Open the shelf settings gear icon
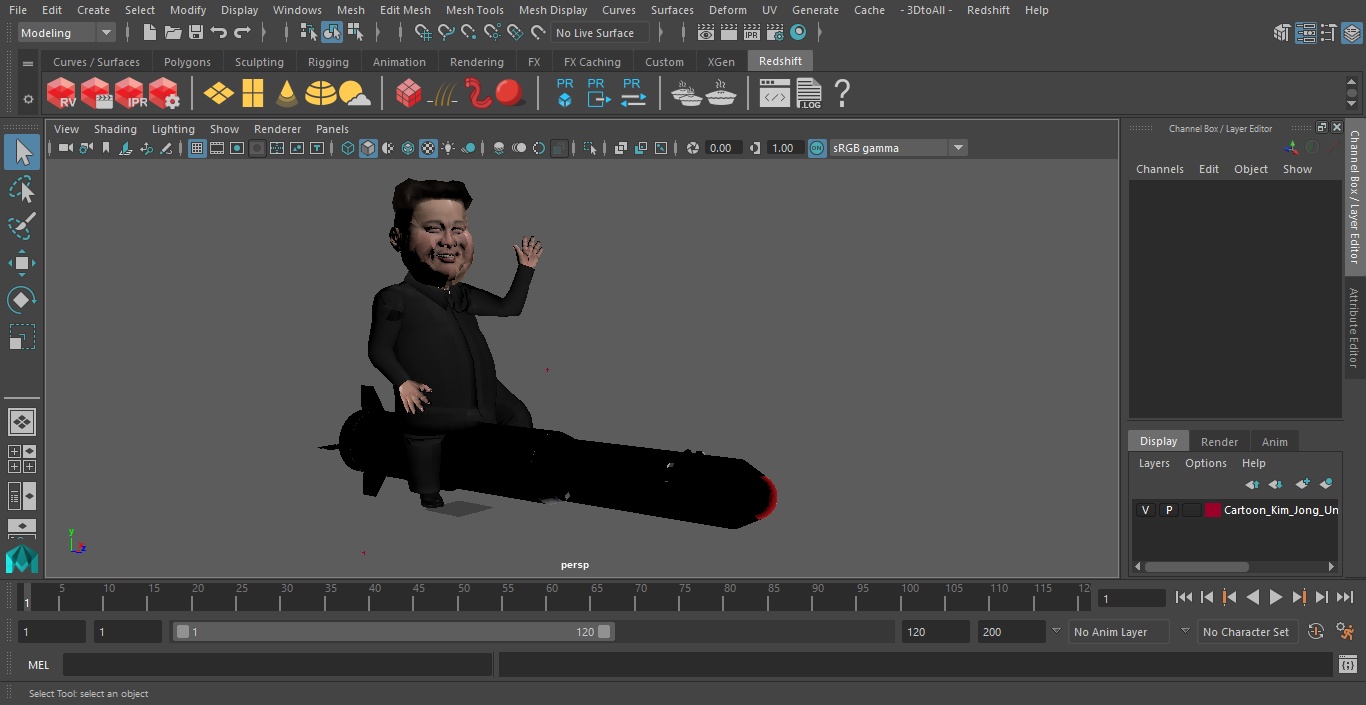This screenshot has height=705, width=1366. click(x=28, y=99)
